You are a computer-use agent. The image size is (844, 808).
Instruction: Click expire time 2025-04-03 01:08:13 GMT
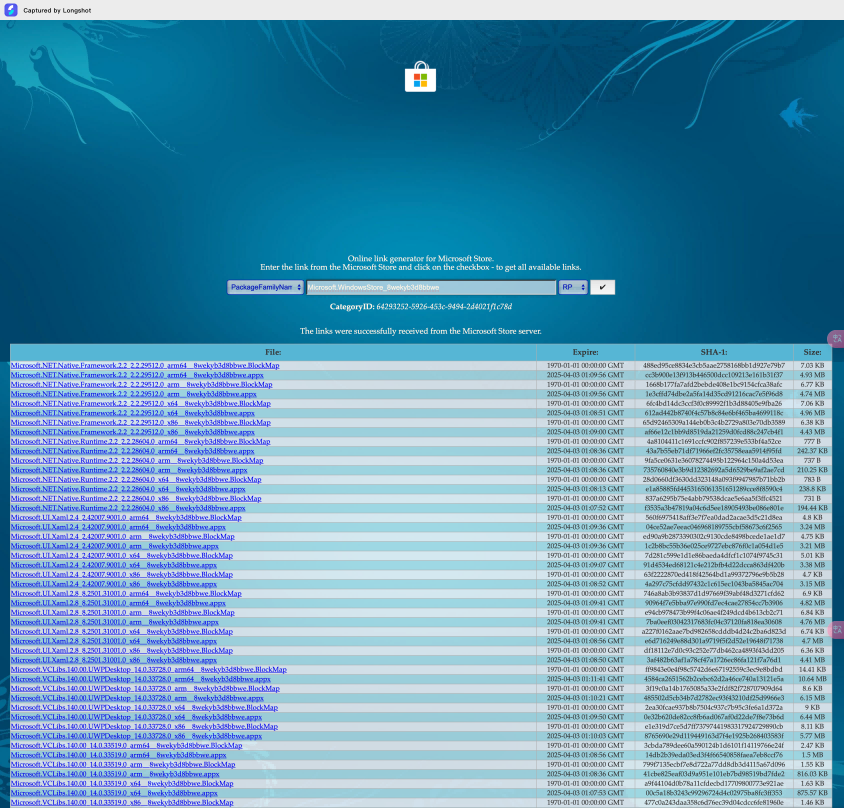(x=586, y=489)
